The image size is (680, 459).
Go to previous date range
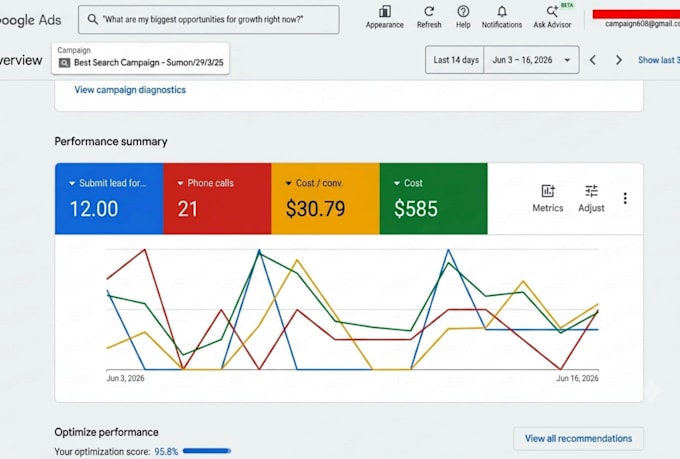(x=593, y=60)
